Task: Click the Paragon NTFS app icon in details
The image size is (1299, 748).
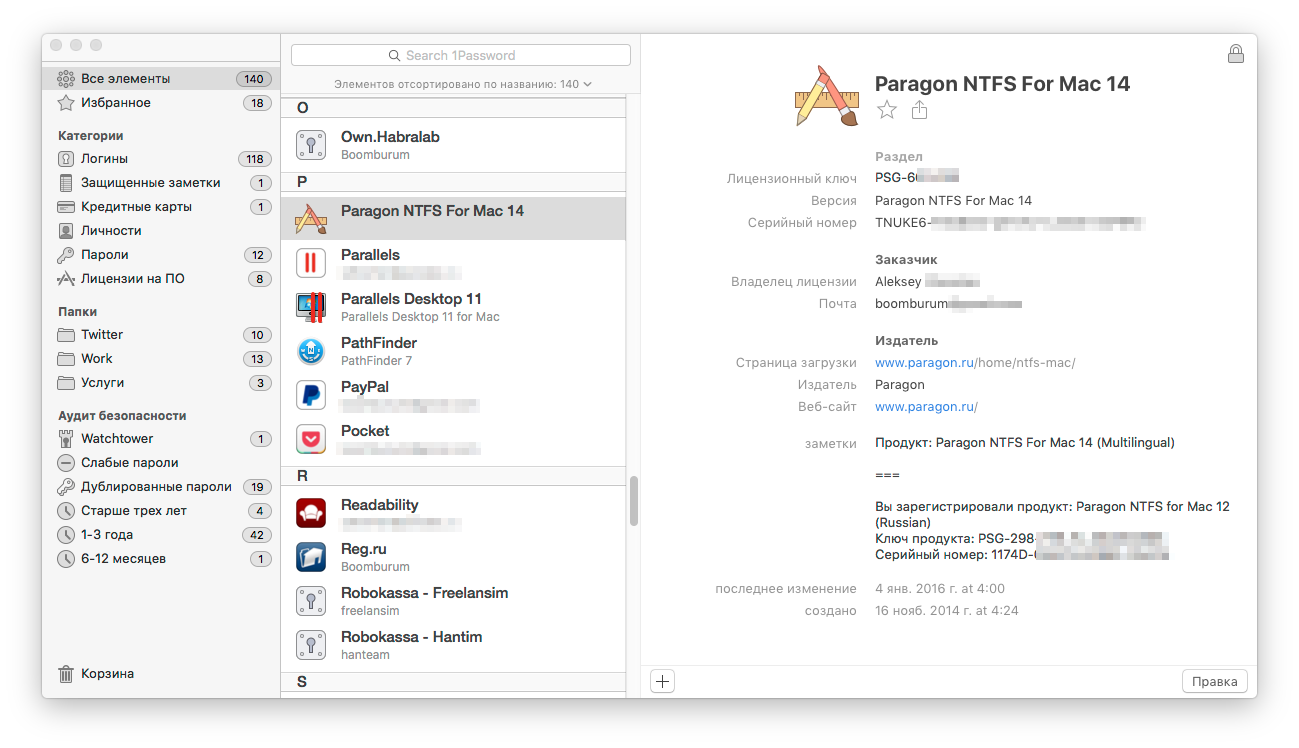Action: coord(827,96)
